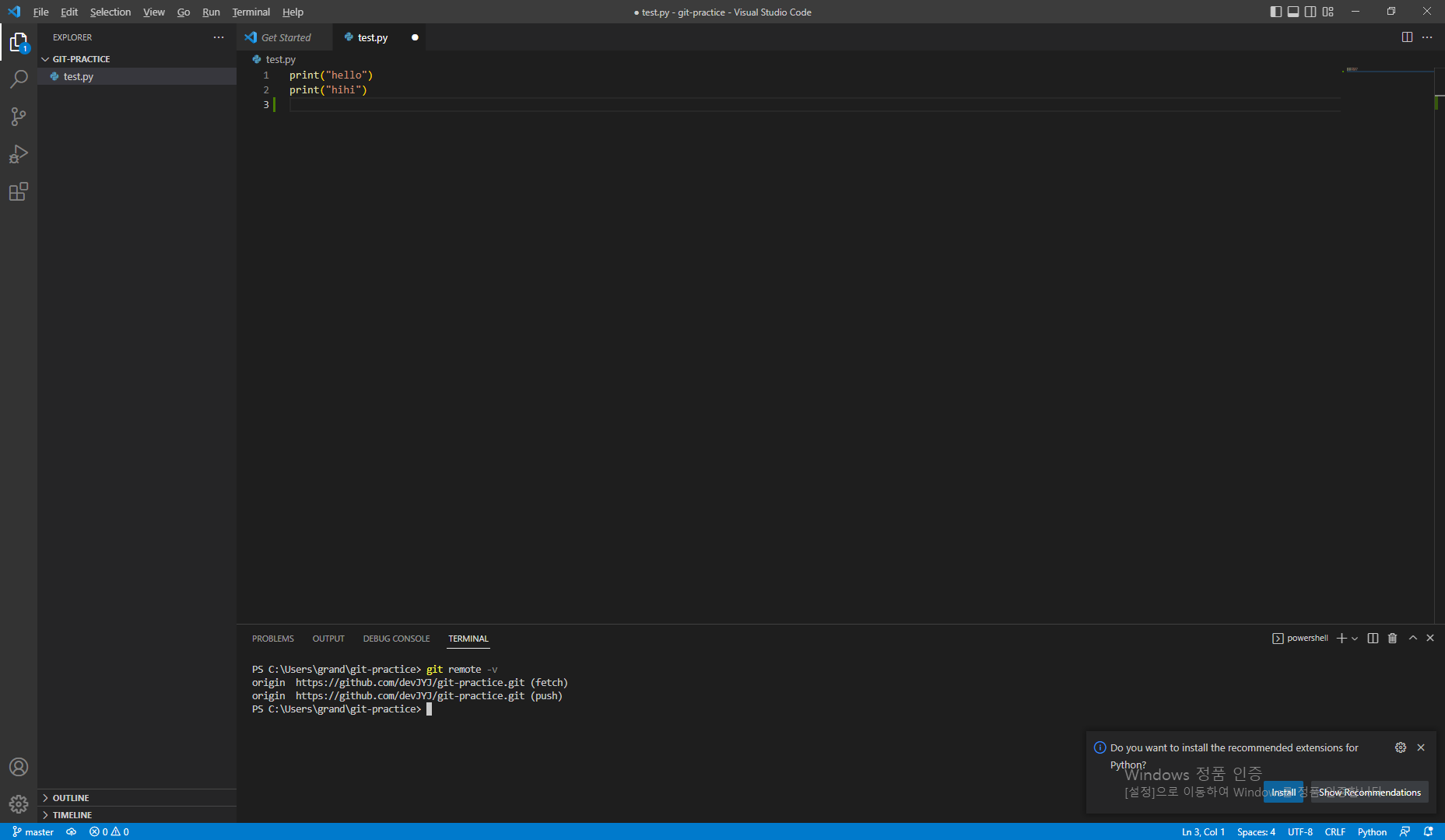Screen dimensions: 1445x840
Task: Open the Explorer view in activity bar
Action: click(x=19, y=42)
